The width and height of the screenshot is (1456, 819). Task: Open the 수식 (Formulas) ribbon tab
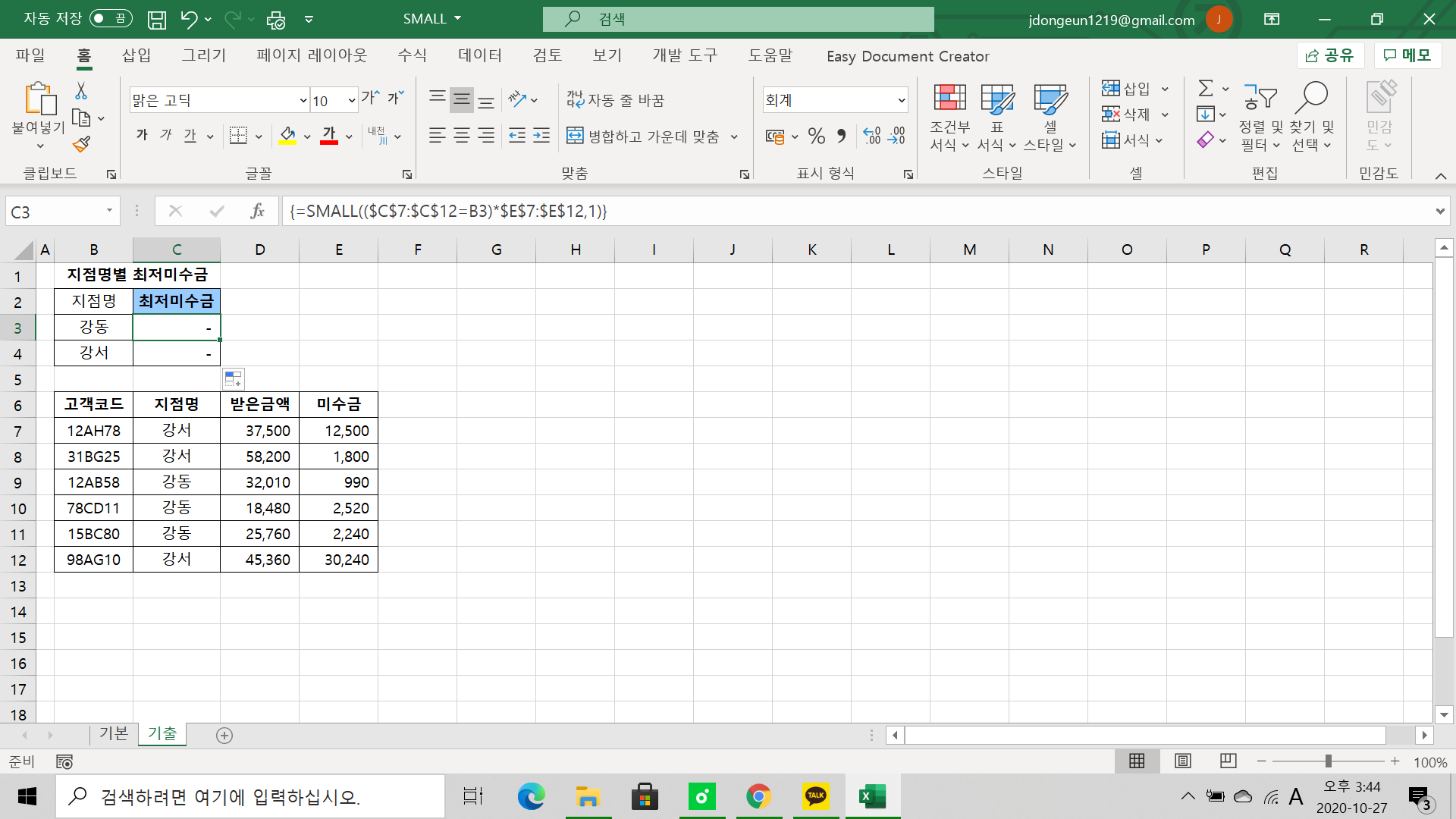click(412, 55)
